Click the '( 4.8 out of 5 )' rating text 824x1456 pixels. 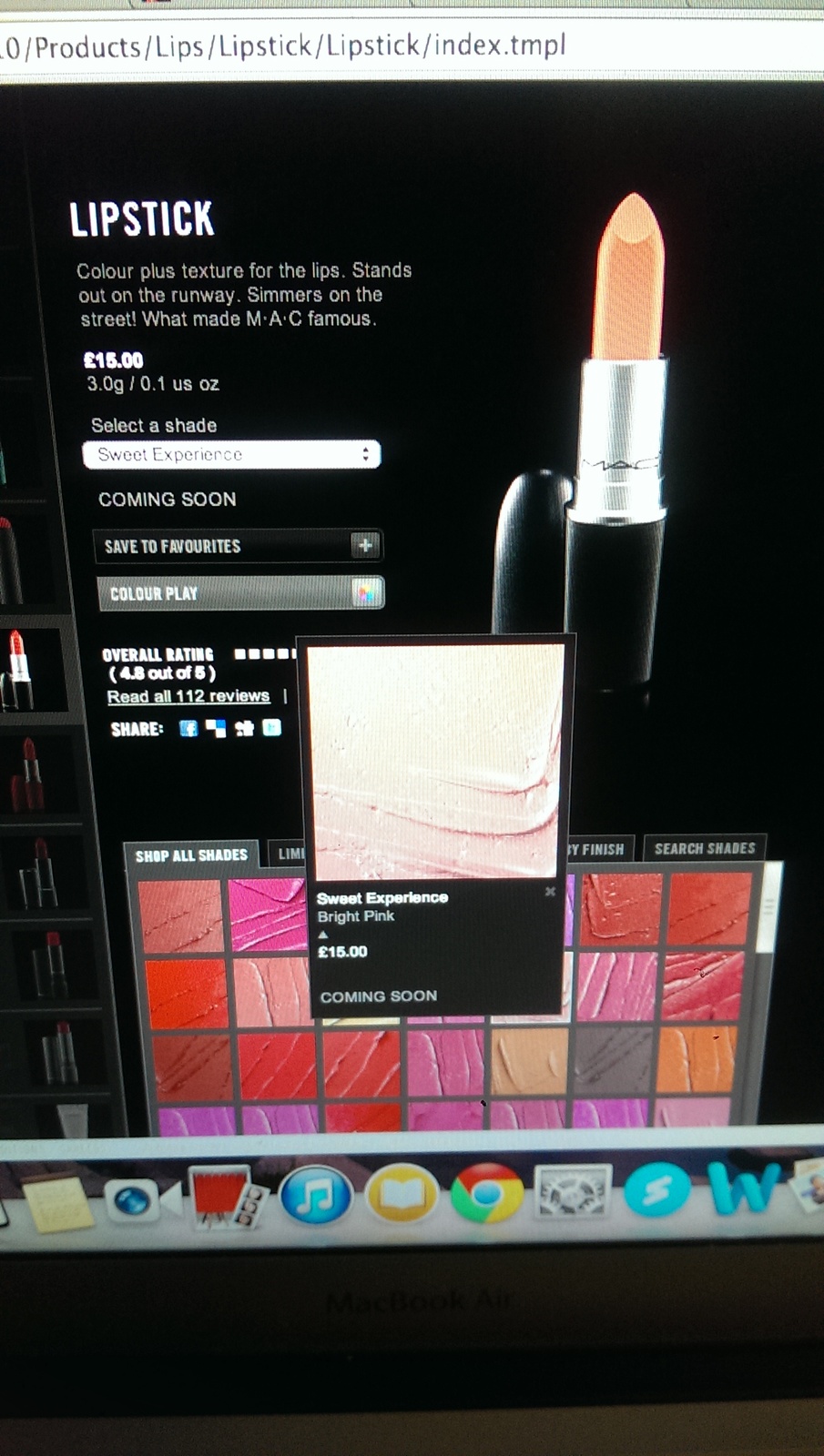coord(163,673)
